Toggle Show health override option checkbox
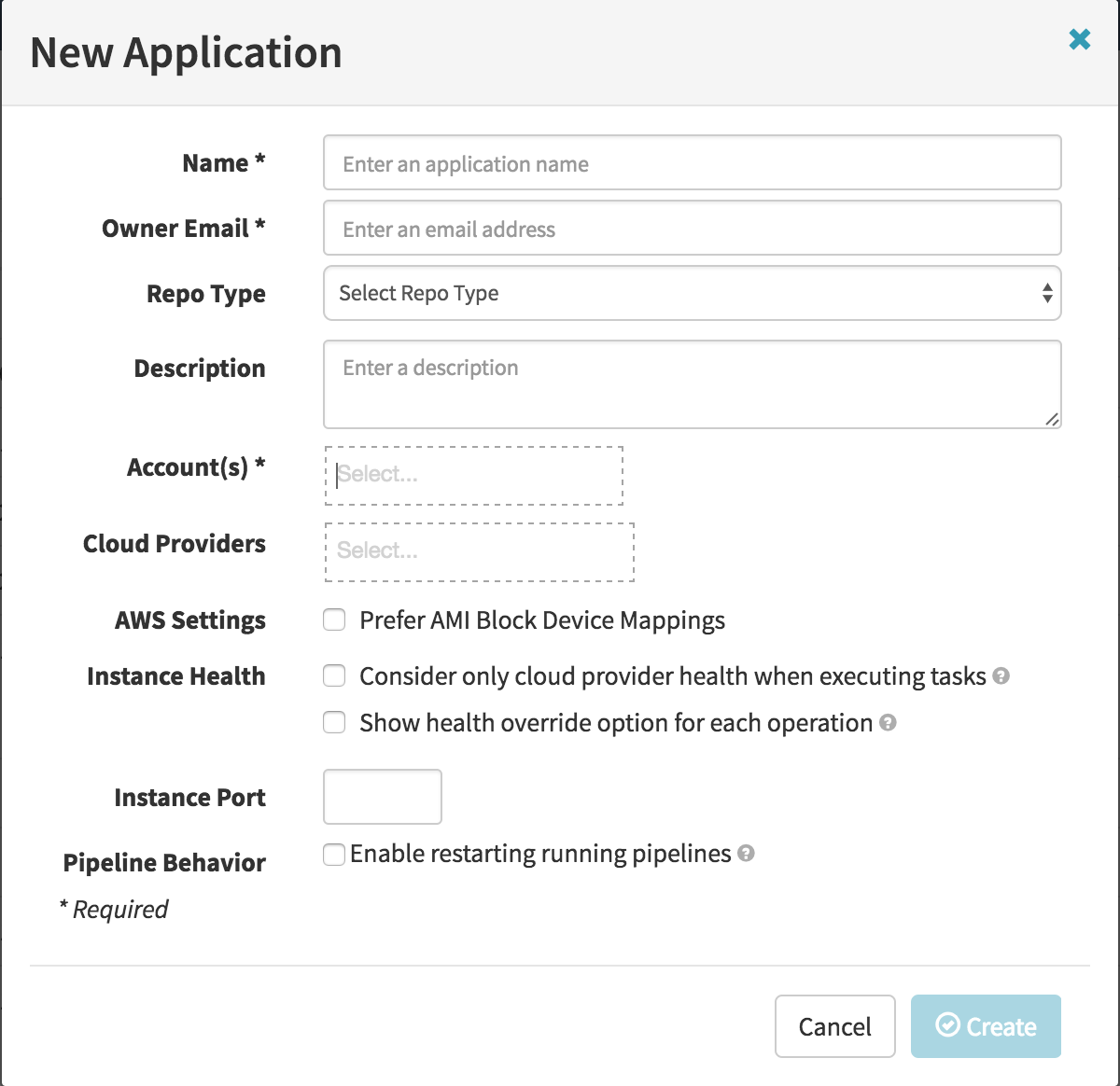 (x=334, y=723)
